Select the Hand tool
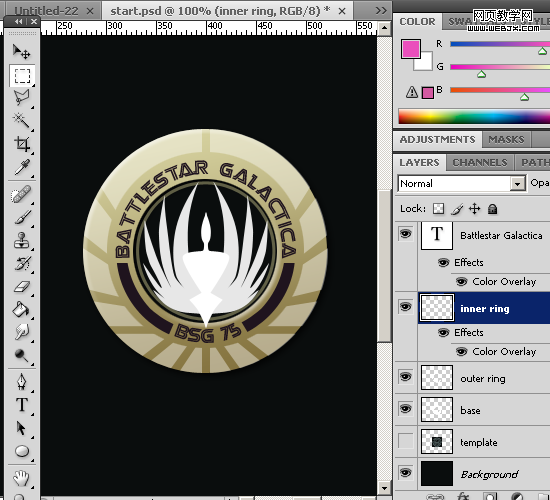The image size is (550, 500). [22, 478]
